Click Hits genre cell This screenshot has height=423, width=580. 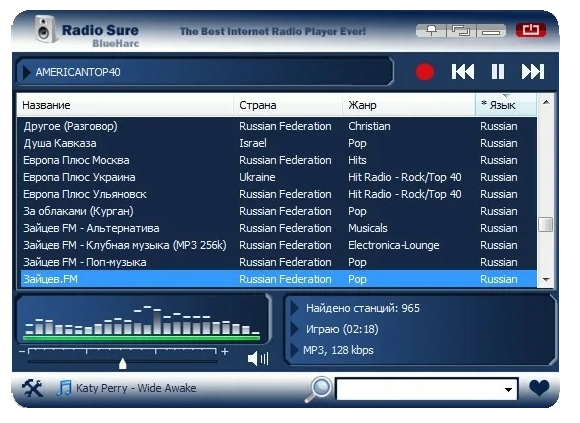(357, 160)
